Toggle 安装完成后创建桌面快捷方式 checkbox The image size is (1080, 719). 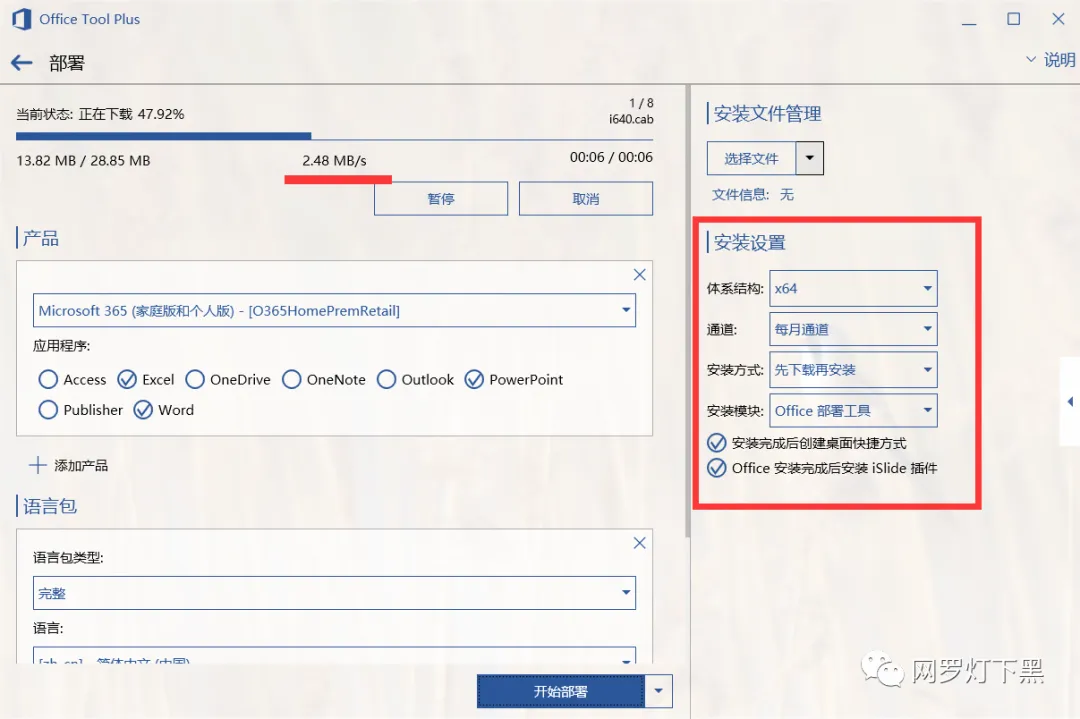coord(716,443)
